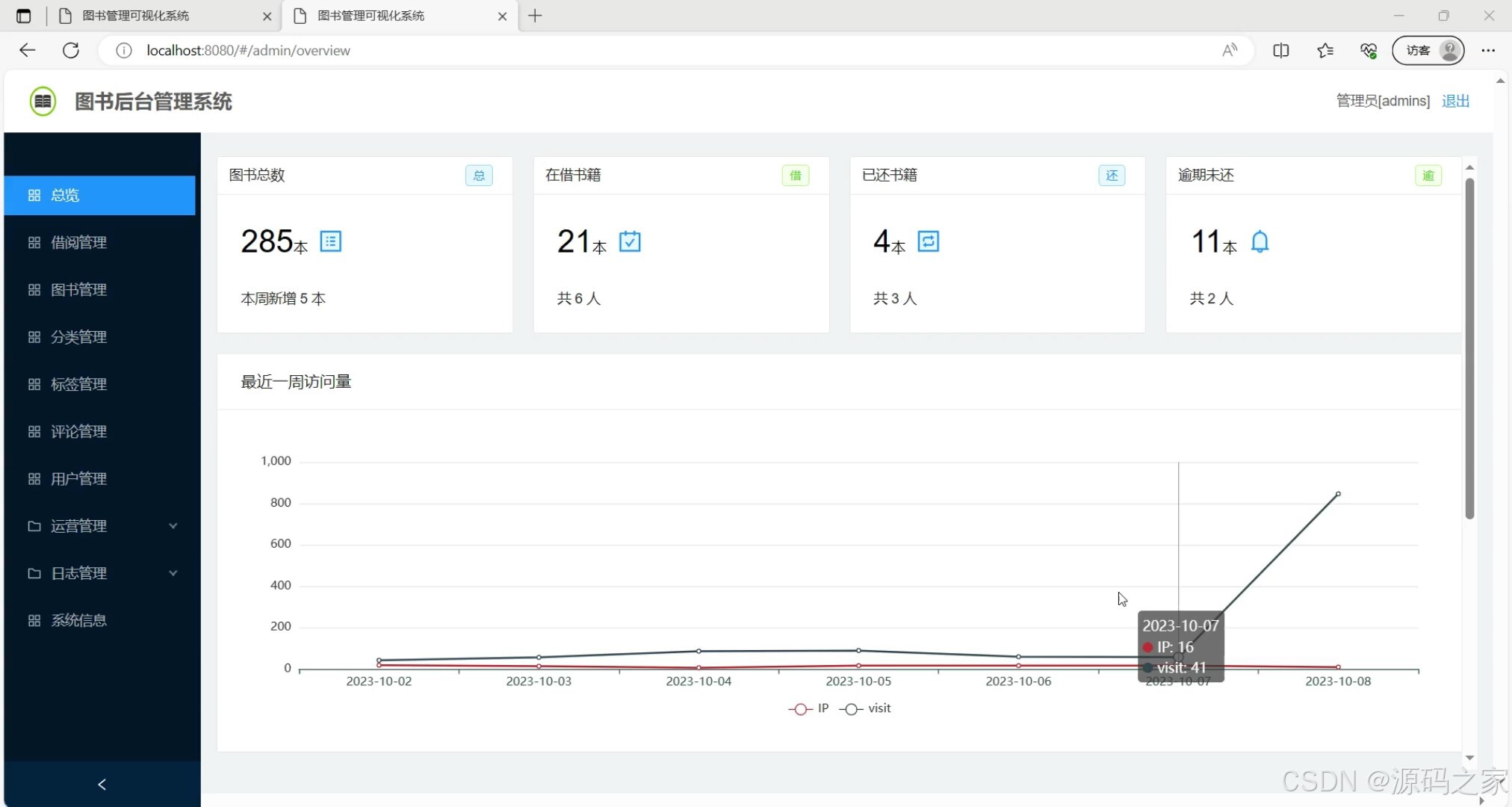The width and height of the screenshot is (1512, 807).
Task: Click the bell icon beside overdue count 11
Action: pos(1260,241)
